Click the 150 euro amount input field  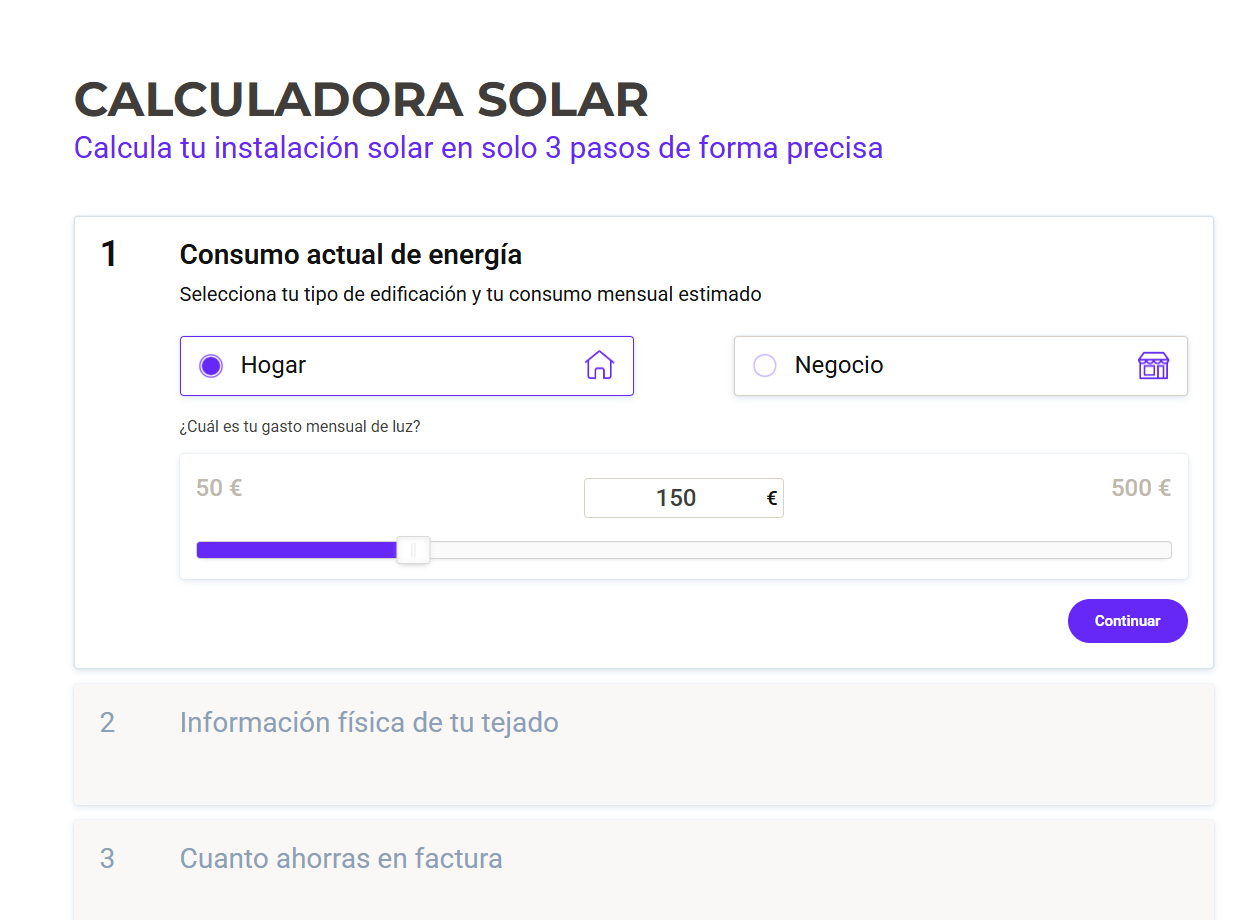(683, 498)
